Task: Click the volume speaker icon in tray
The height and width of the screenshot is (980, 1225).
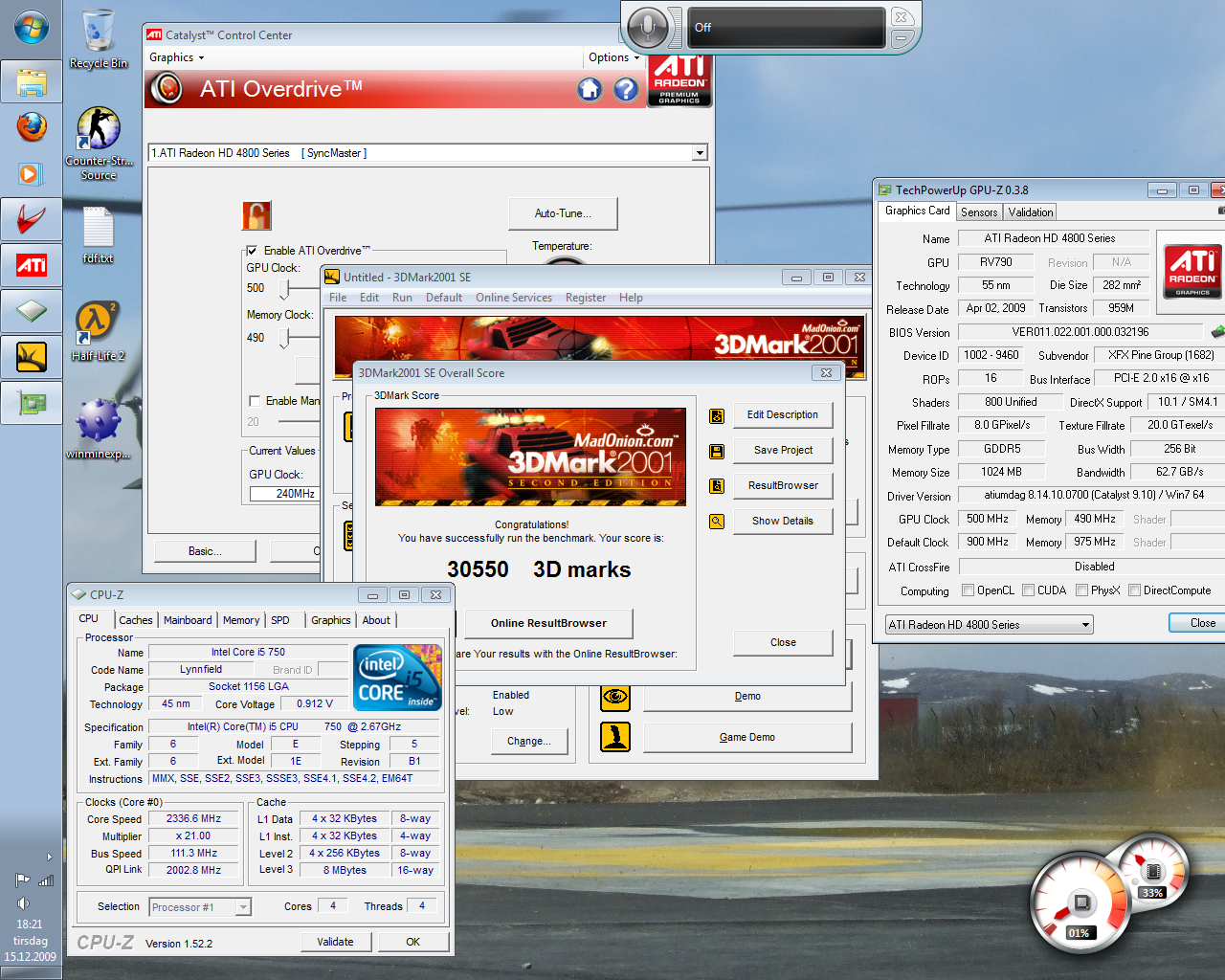Action: pyautogui.click(x=22, y=902)
